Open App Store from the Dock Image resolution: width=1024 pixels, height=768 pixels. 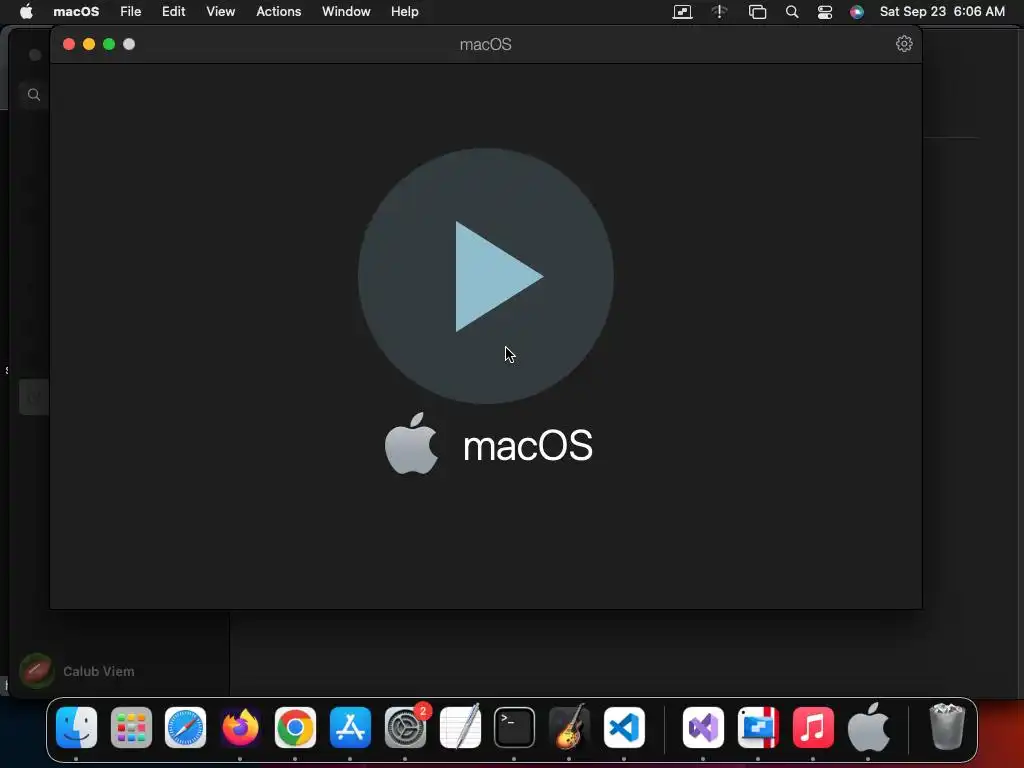(350, 728)
